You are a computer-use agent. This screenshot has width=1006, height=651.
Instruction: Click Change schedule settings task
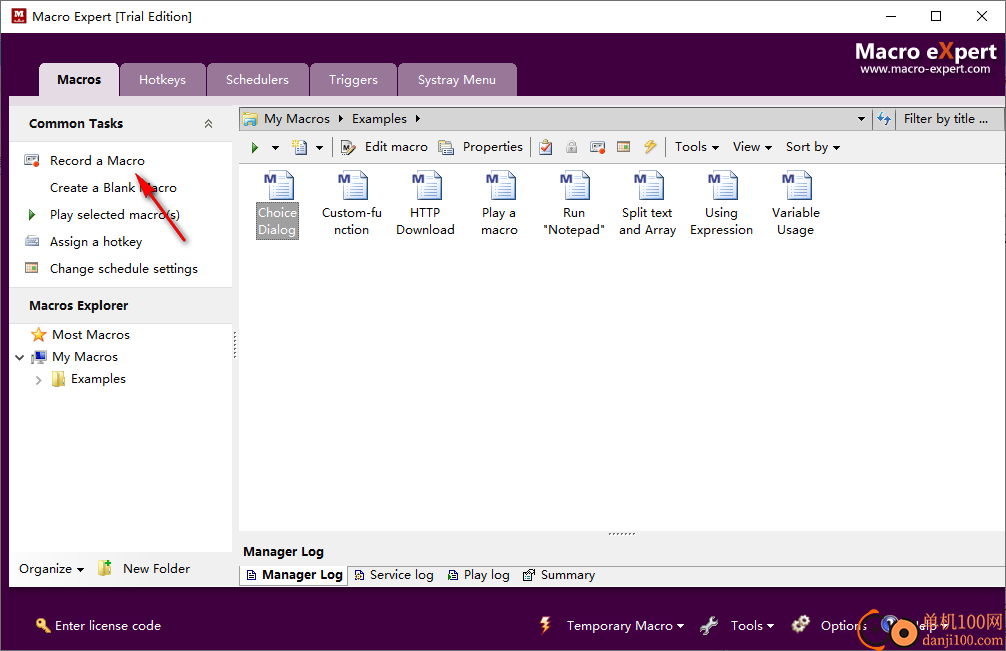click(x=124, y=268)
